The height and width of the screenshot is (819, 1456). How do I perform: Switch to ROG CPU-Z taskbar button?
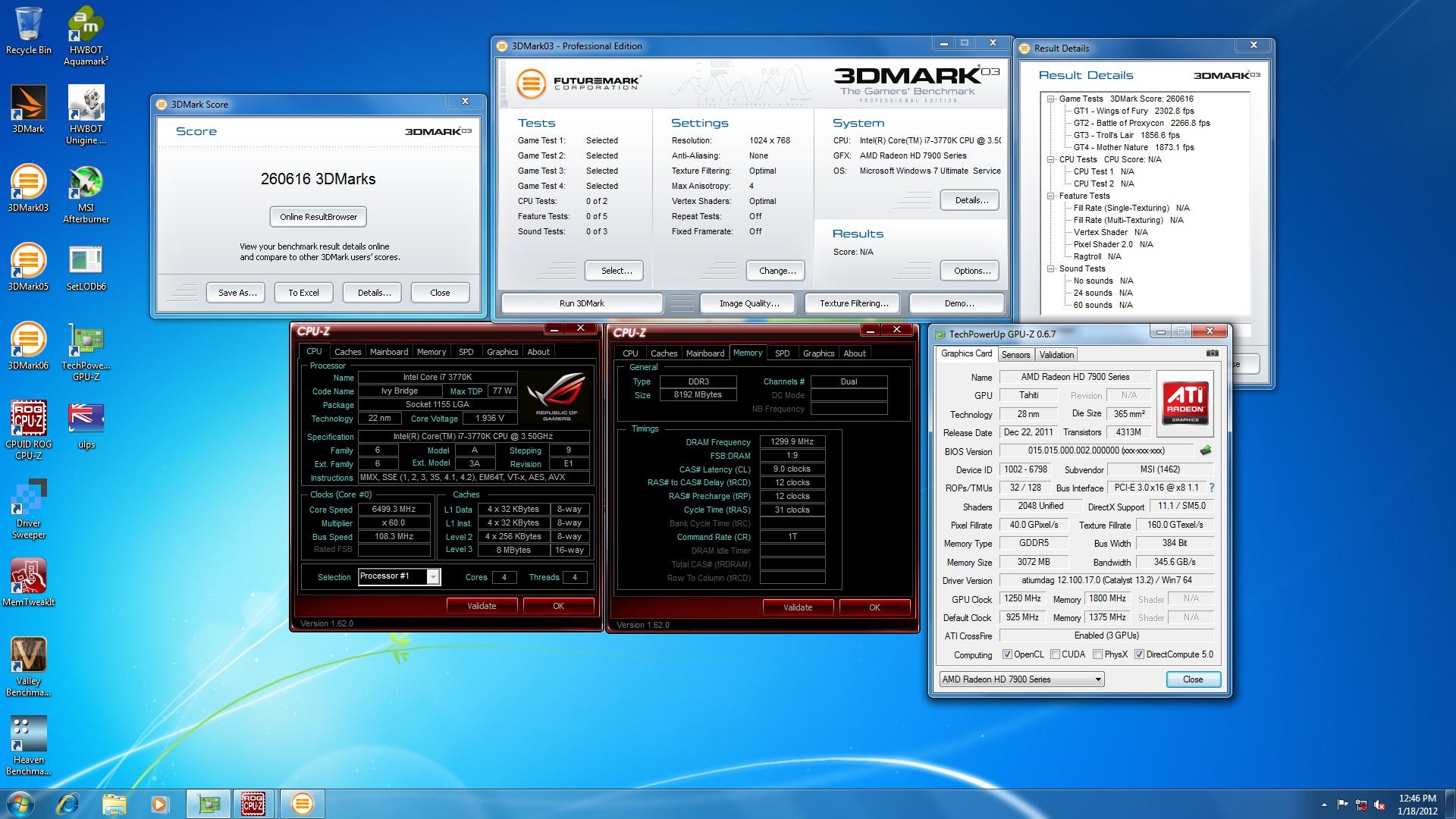point(253,803)
